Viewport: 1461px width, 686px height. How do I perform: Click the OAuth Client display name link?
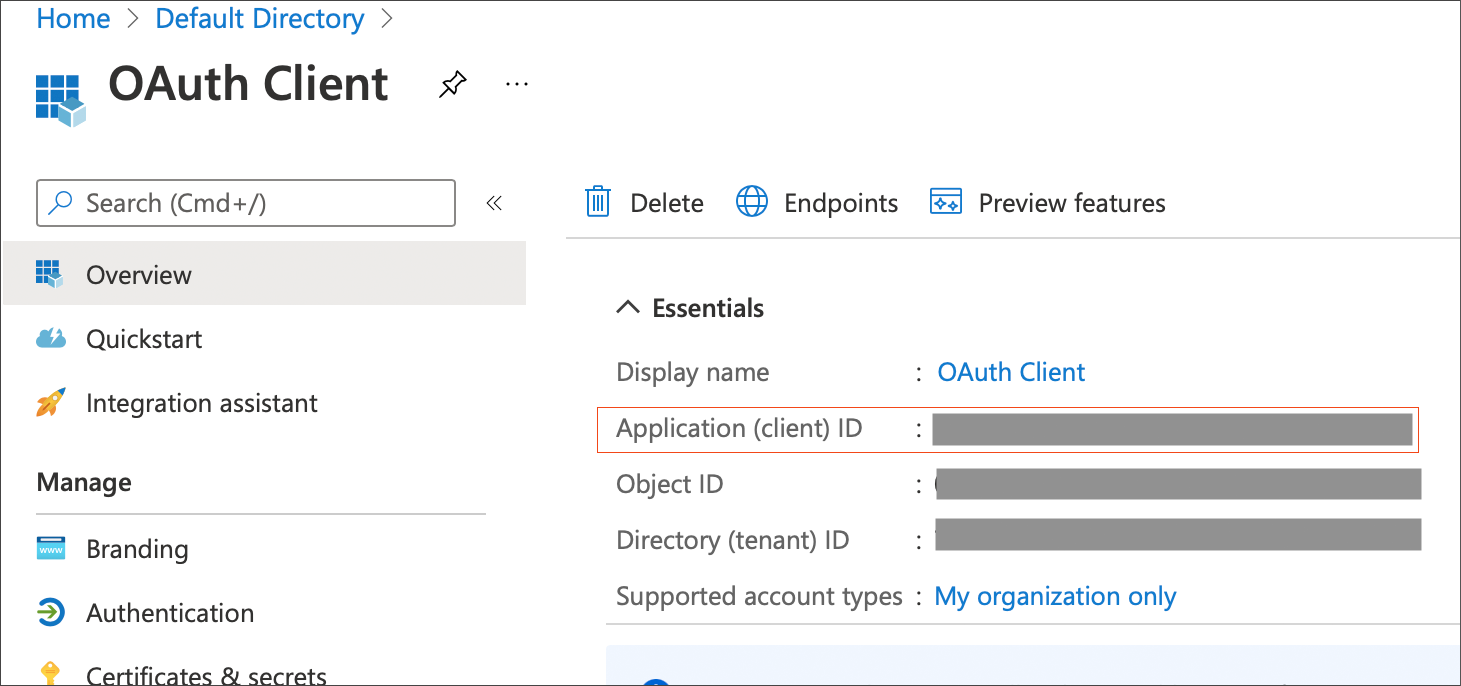[1010, 371]
